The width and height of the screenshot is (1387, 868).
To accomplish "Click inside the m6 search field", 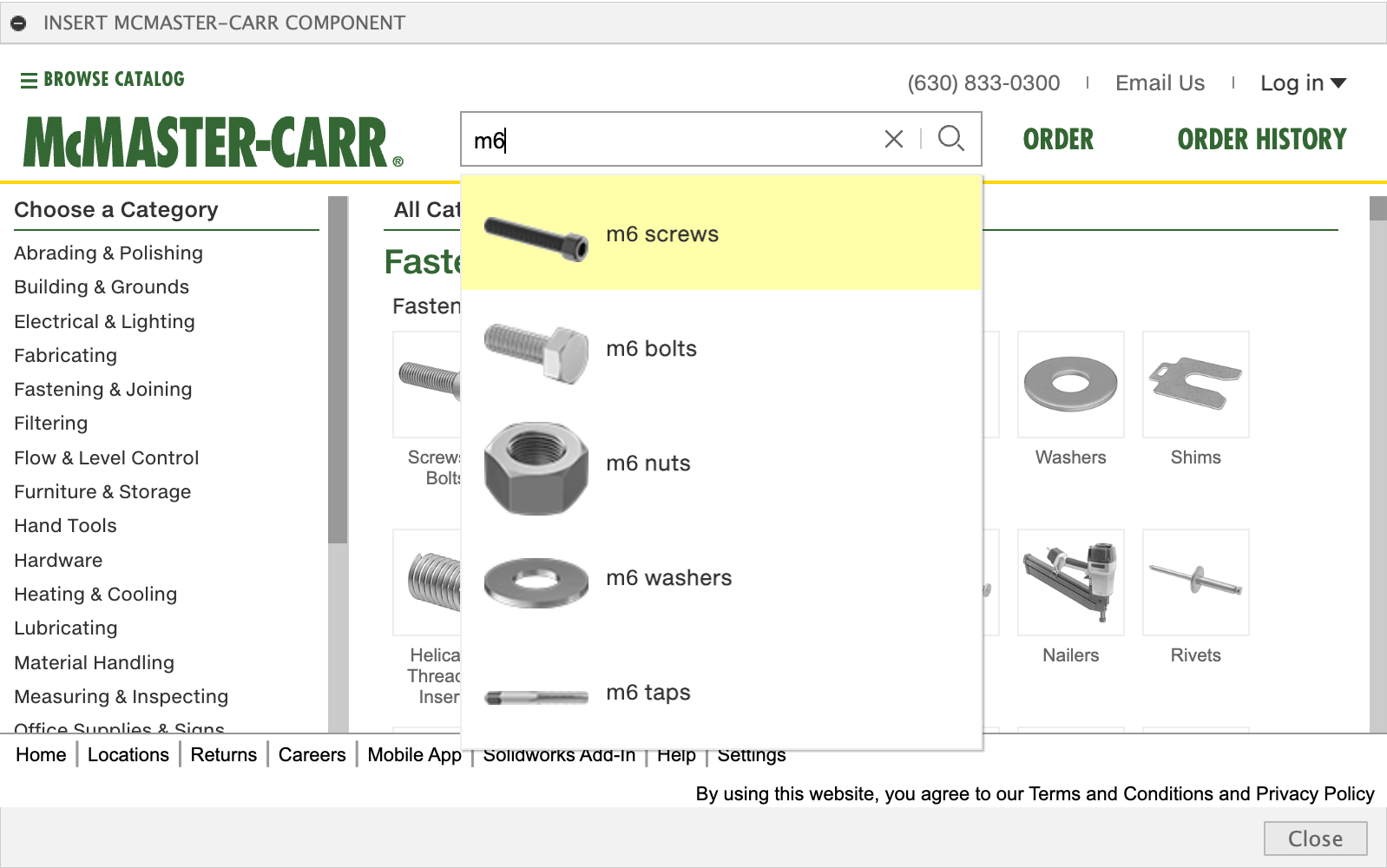I will [x=677, y=140].
